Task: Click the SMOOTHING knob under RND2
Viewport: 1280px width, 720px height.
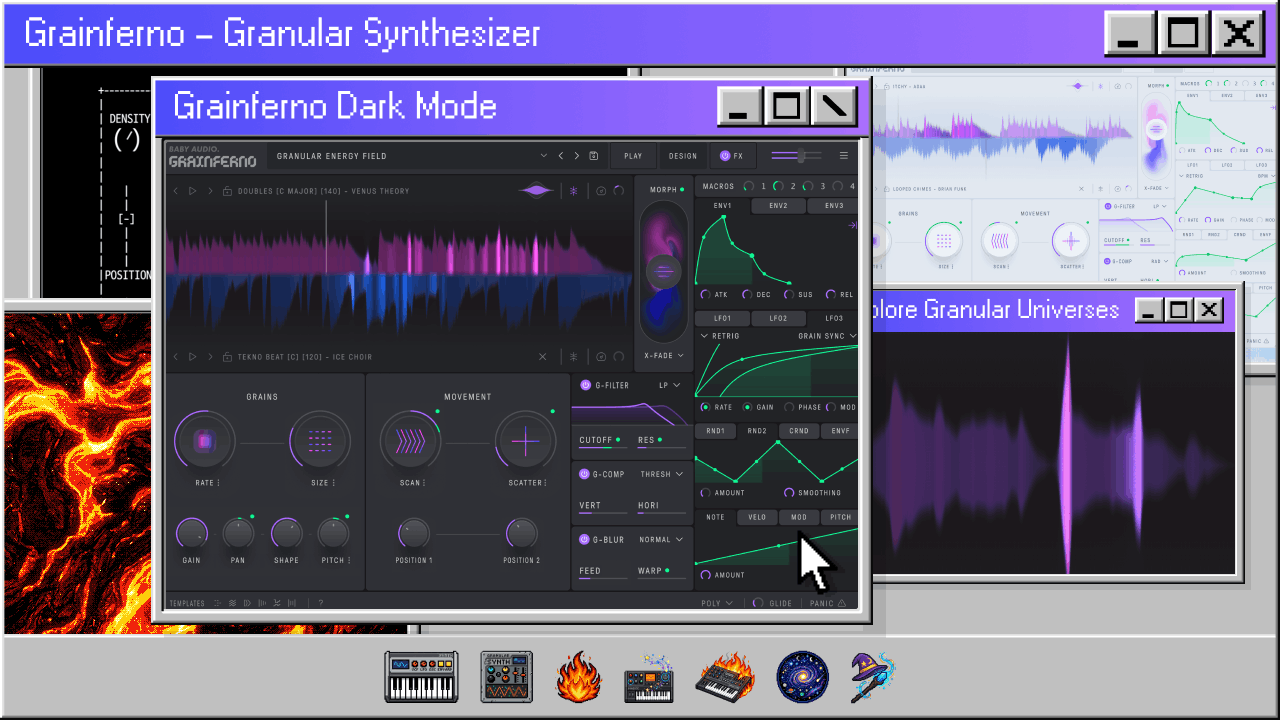Action: [789, 493]
